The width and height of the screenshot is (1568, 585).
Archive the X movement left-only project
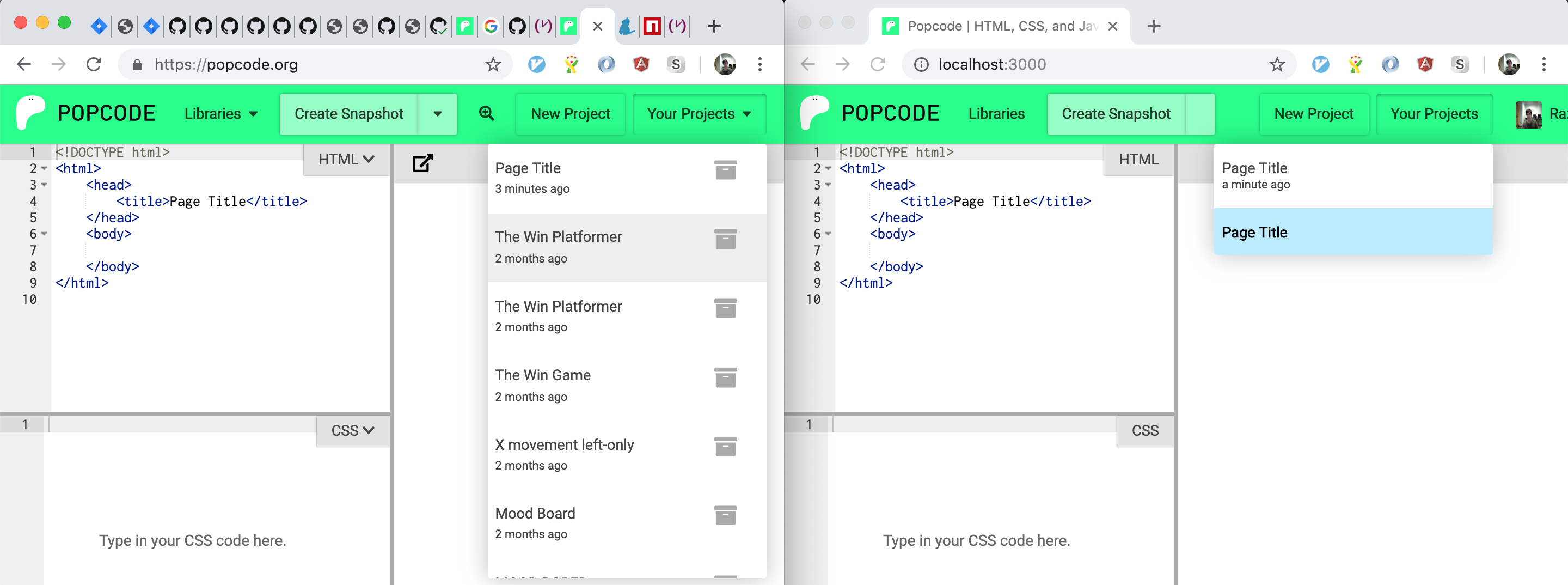725,447
